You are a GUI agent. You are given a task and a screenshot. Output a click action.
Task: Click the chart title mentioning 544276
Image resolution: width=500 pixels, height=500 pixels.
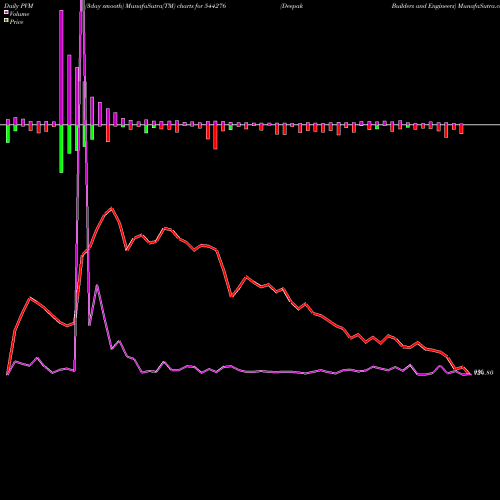(x=156, y=6)
